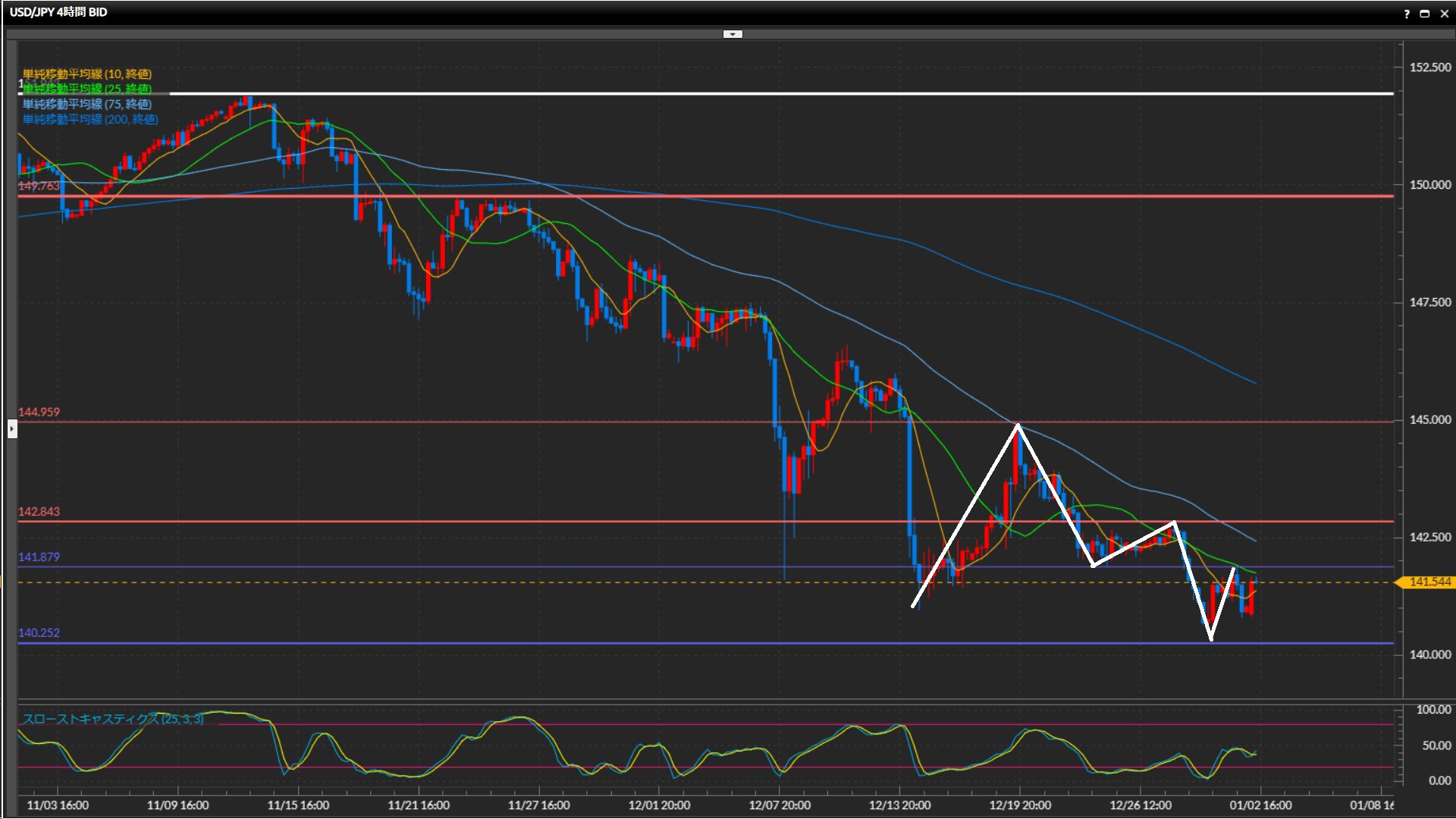The width and height of the screenshot is (1456, 819).
Task: Select the 149.763 red horizontal line label
Action: 39,186
